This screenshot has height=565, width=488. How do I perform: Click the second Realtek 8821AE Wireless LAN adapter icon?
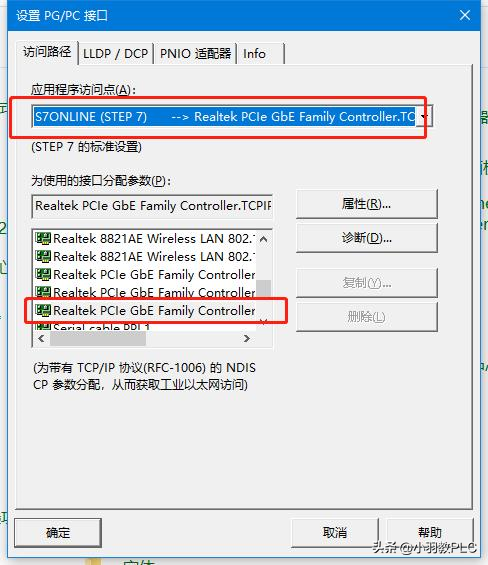pos(43,257)
